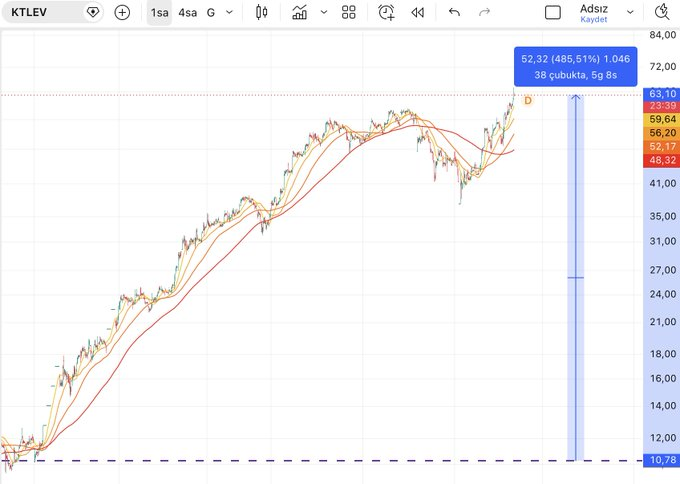Click the blue 10,78 price level label

point(662,460)
